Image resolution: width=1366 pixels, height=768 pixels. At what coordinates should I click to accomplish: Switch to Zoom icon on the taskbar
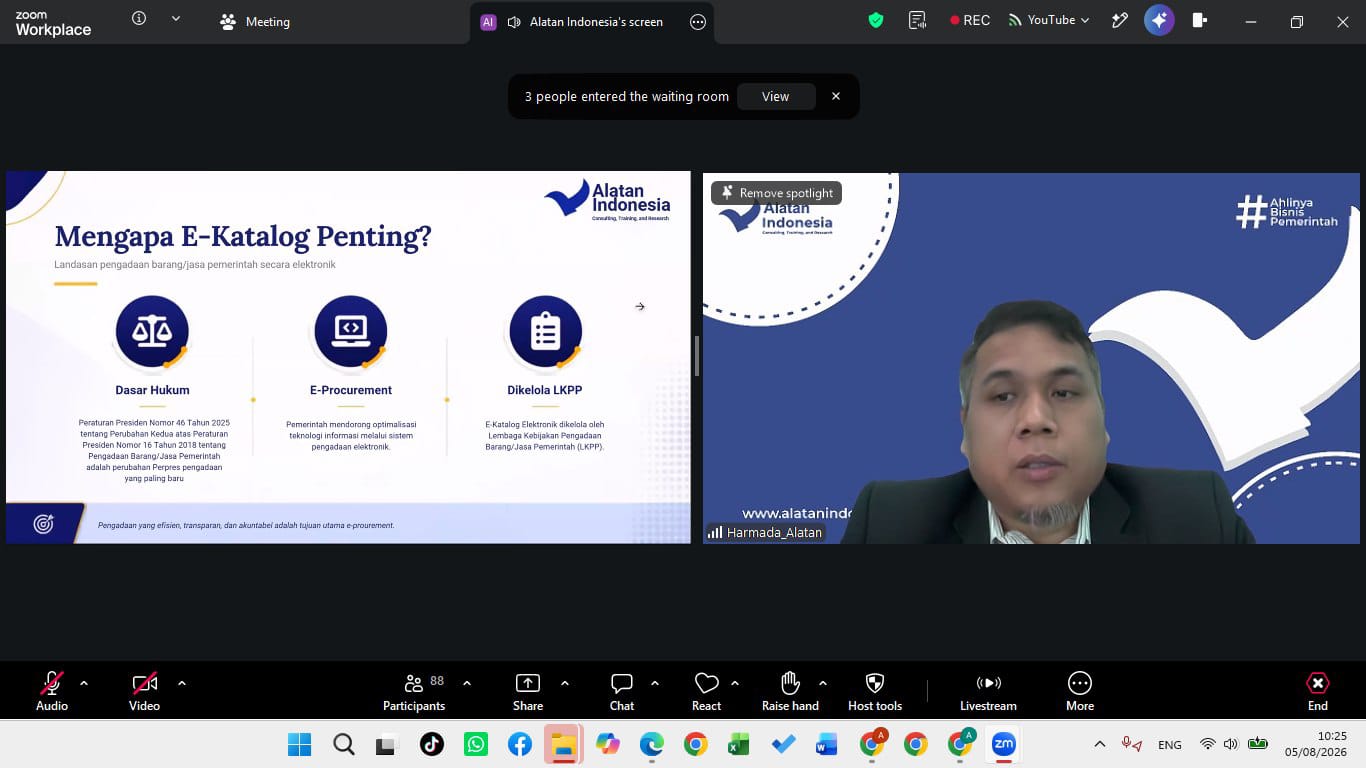click(x=1003, y=744)
